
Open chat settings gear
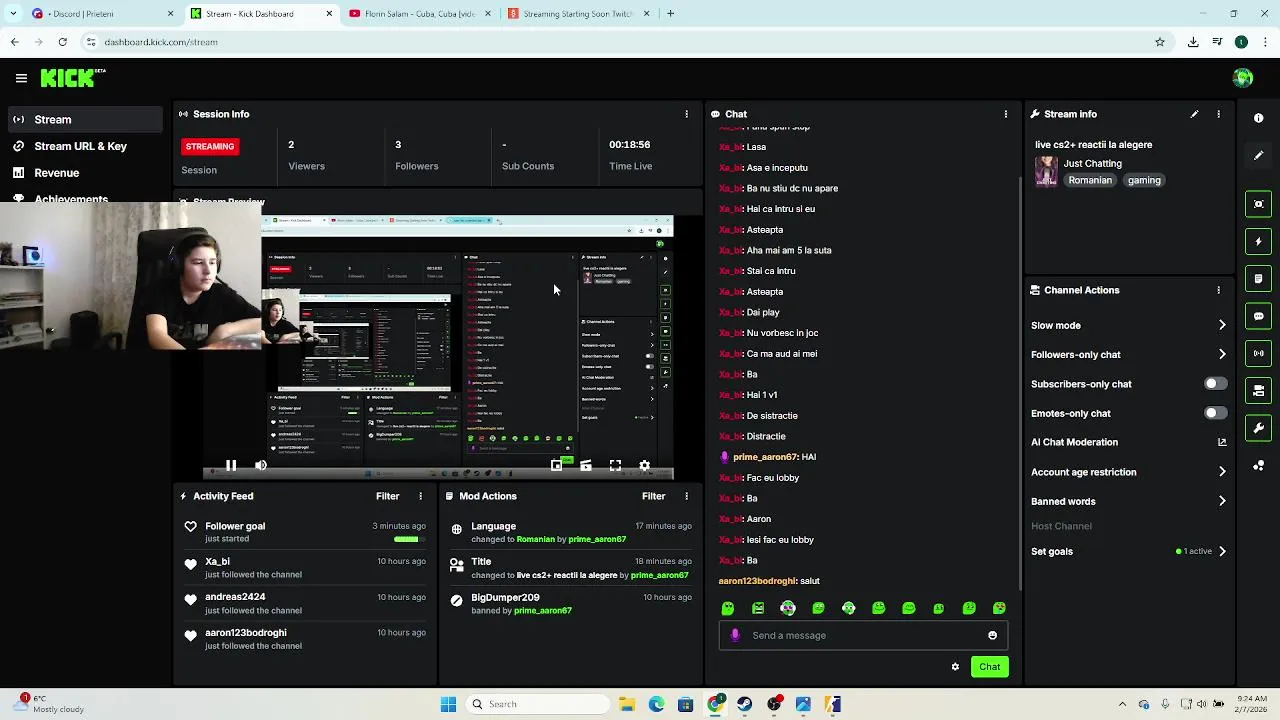tap(955, 667)
